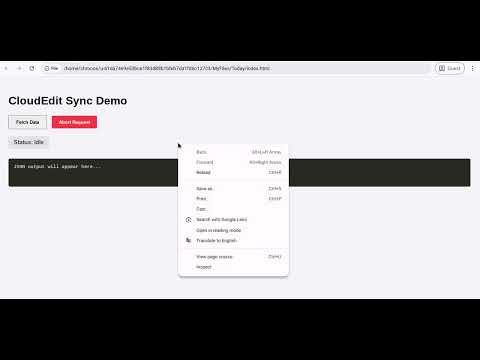Choose Forward in the context menu

tap(233, 162)
